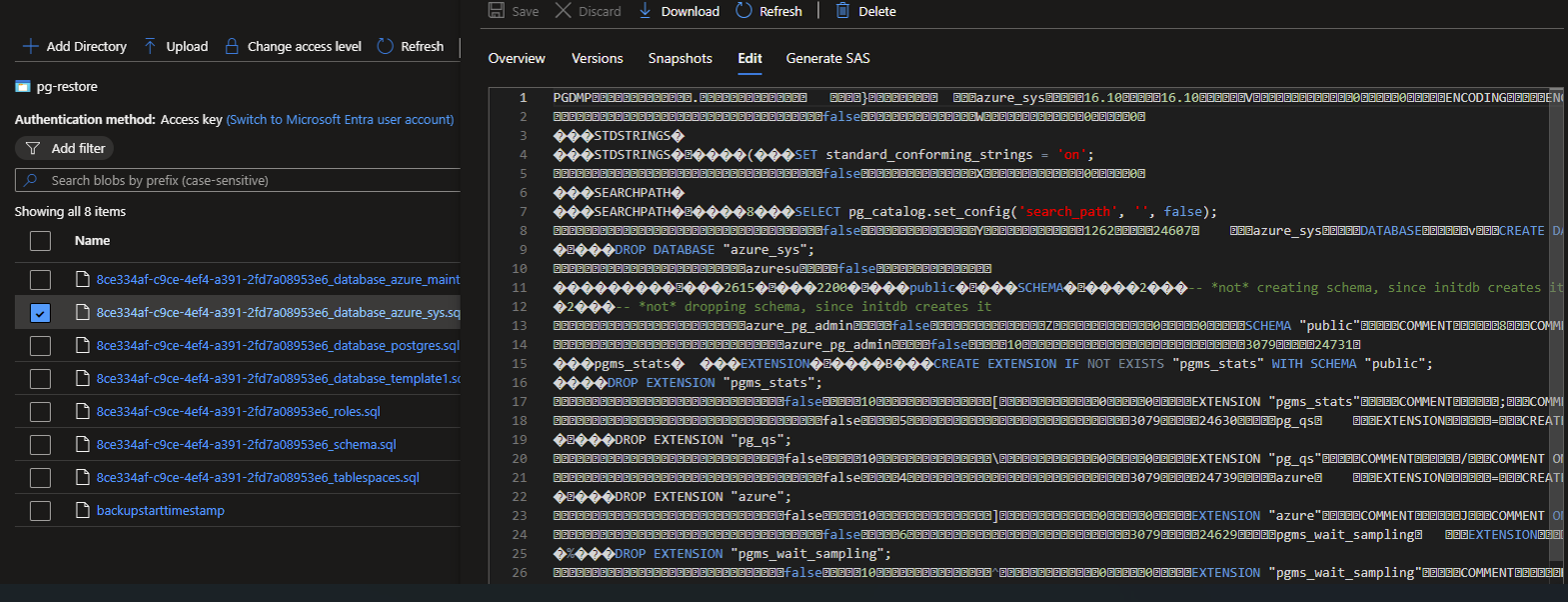The width and height of the screenshot is (1568, 602).
Task: Open the backupstarttimestamp blob link
Action: pyautogui.click(x=160, y=510)
